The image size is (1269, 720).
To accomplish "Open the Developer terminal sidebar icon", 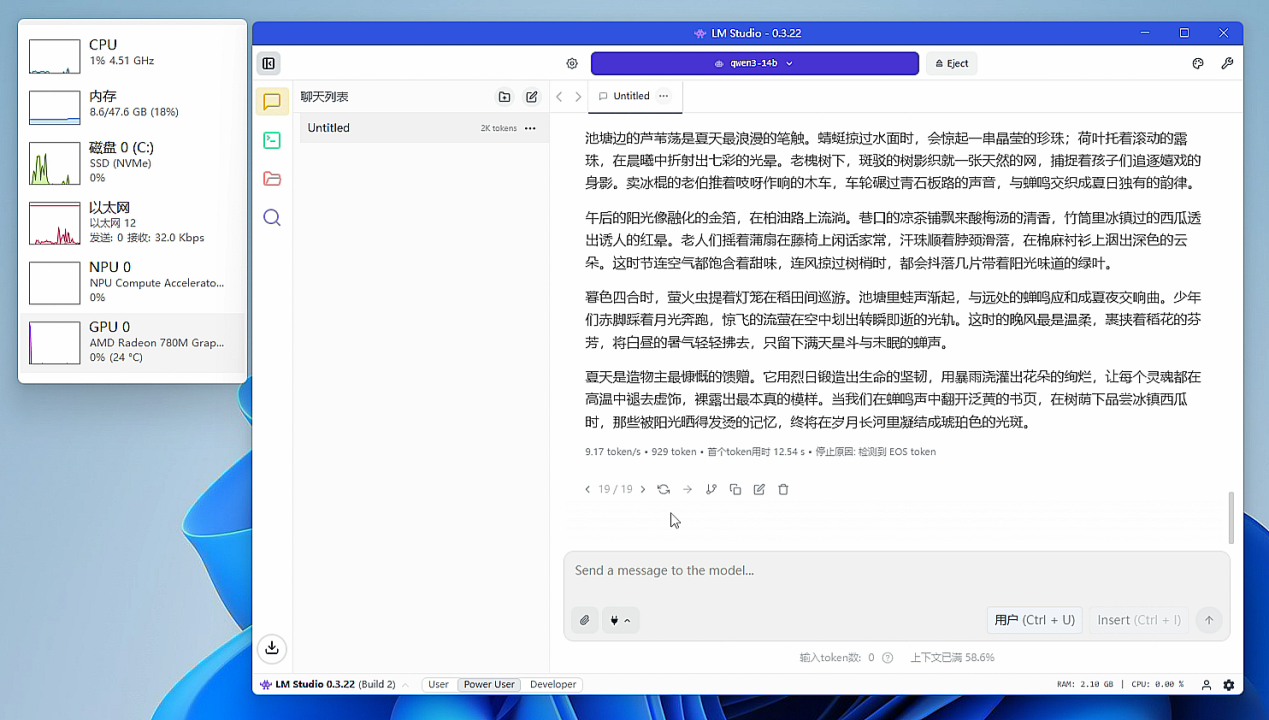I will 271,140.
